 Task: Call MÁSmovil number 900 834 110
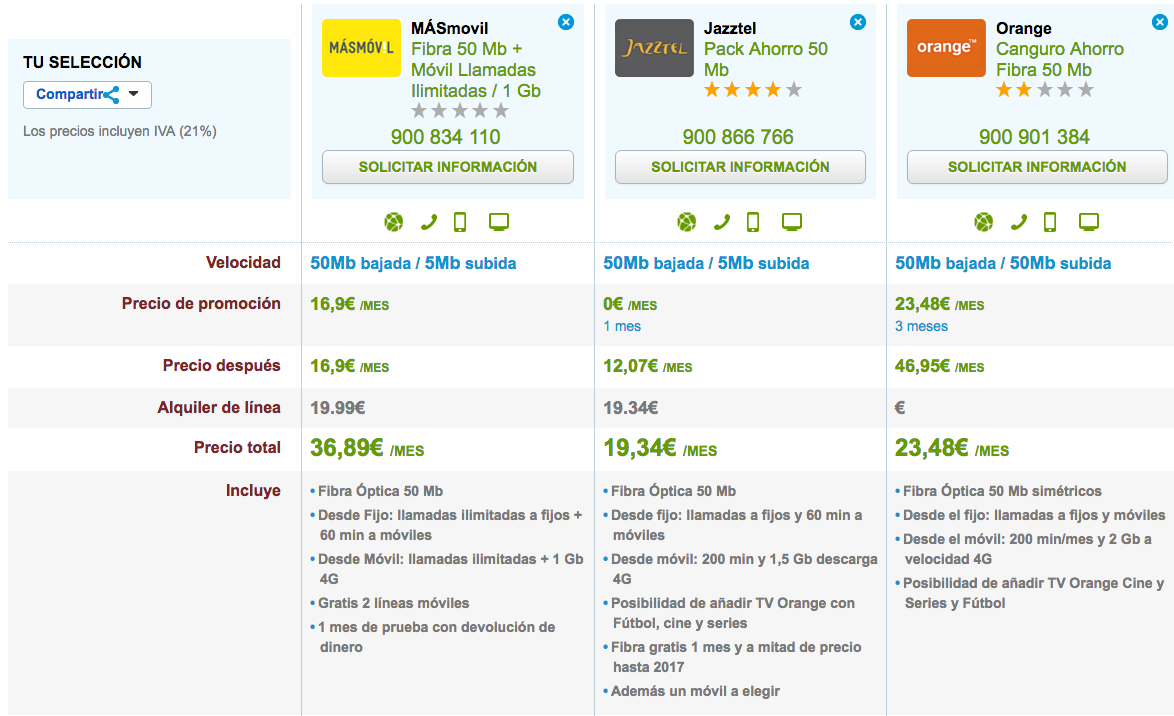pyautogui.click(x=445, y=137)
